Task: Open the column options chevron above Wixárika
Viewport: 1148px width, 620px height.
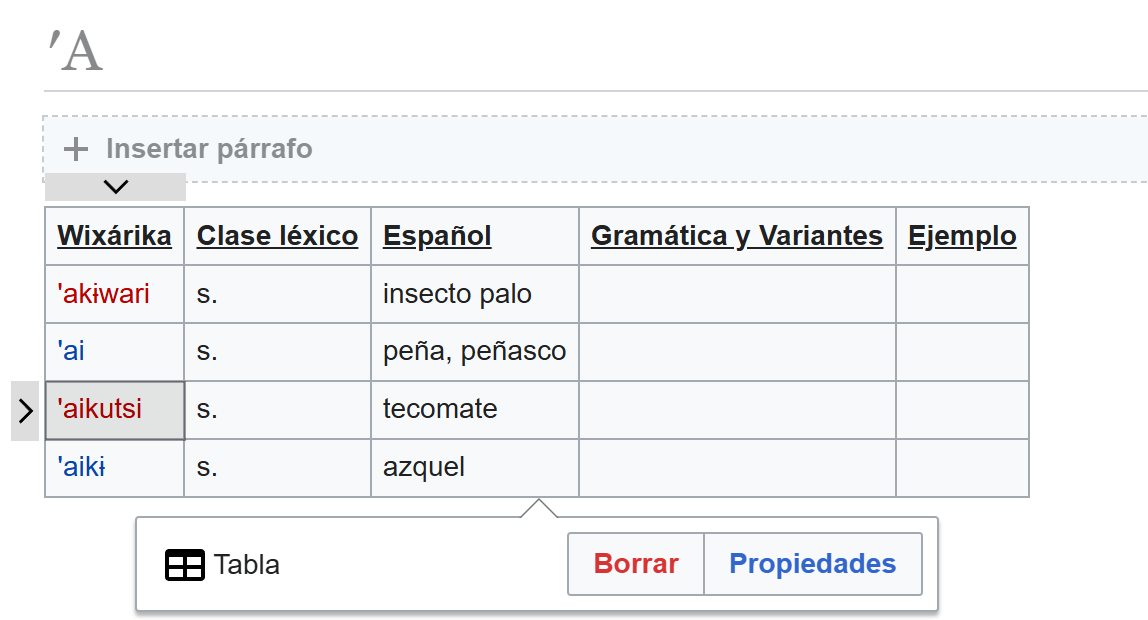Action: [x=116, y=187]
